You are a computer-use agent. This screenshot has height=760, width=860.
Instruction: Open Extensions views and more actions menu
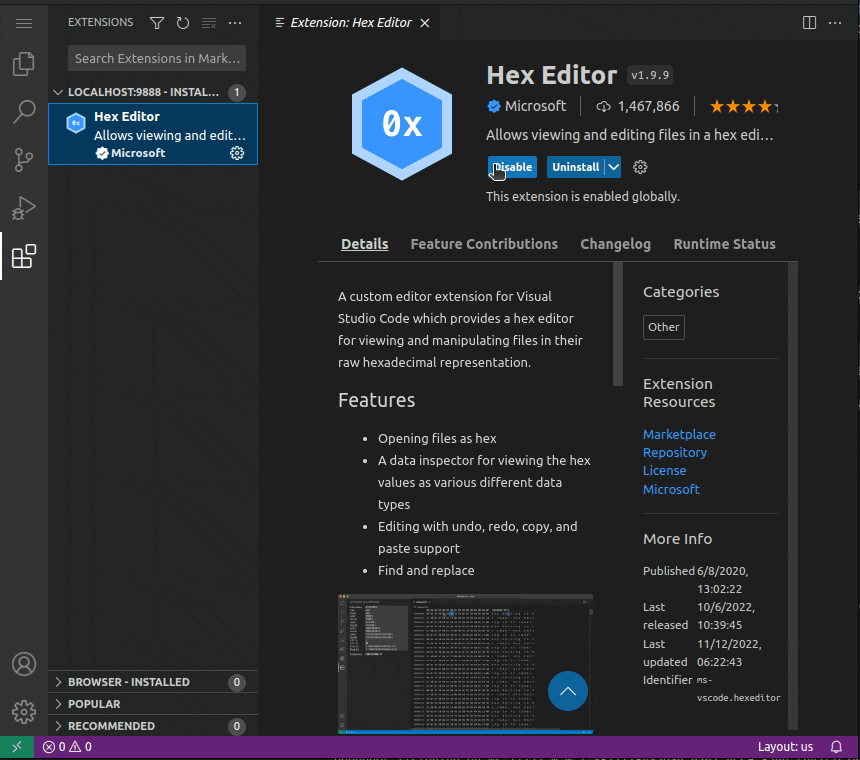(x=235, y=23)
